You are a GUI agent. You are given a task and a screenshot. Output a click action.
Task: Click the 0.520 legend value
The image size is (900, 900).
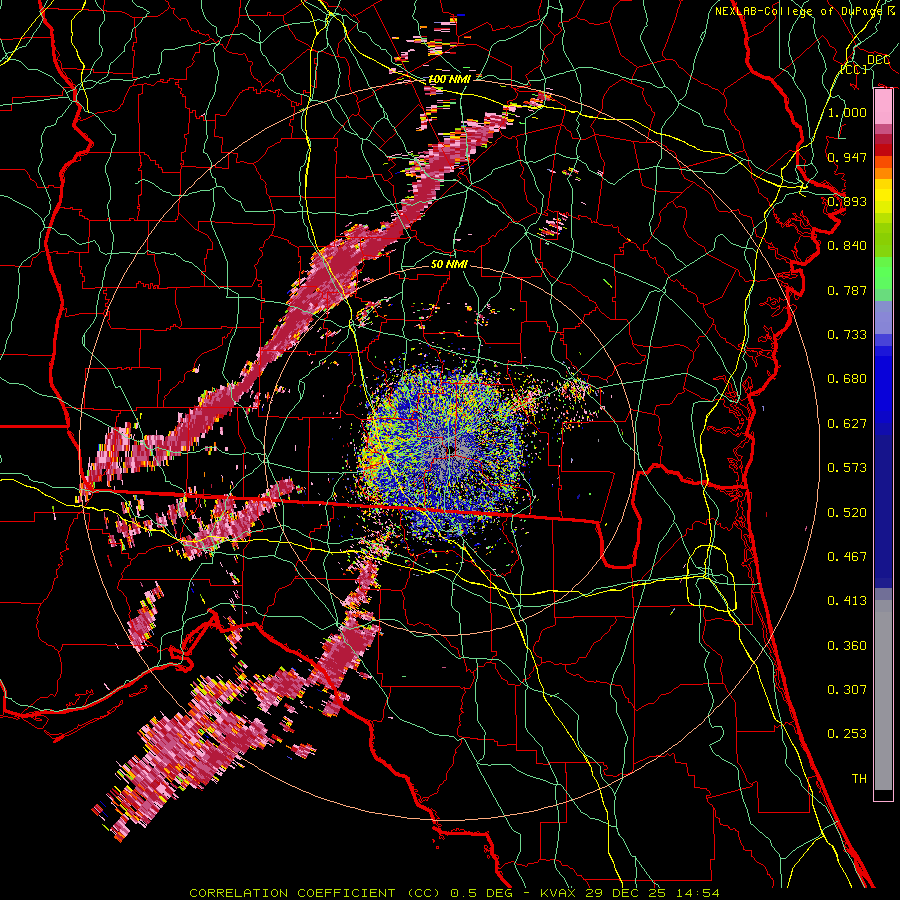[x=847, y=512]
